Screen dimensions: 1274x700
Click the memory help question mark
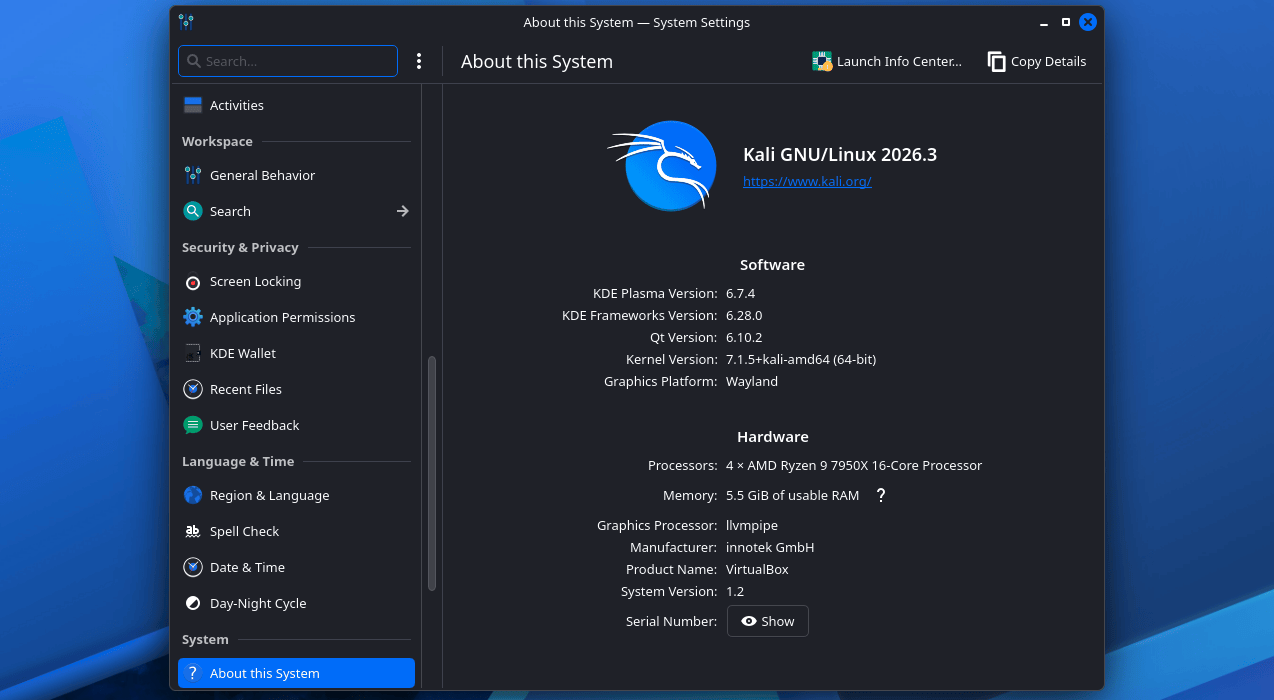pyautogui.click(x=881, y=495)
